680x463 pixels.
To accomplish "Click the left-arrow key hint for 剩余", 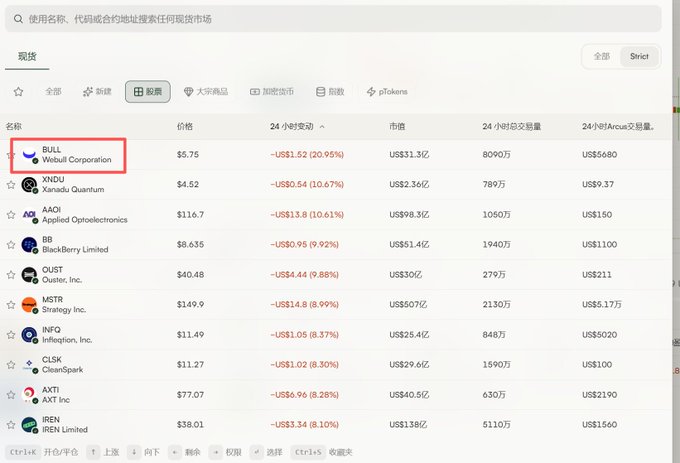I will point(174,452).
